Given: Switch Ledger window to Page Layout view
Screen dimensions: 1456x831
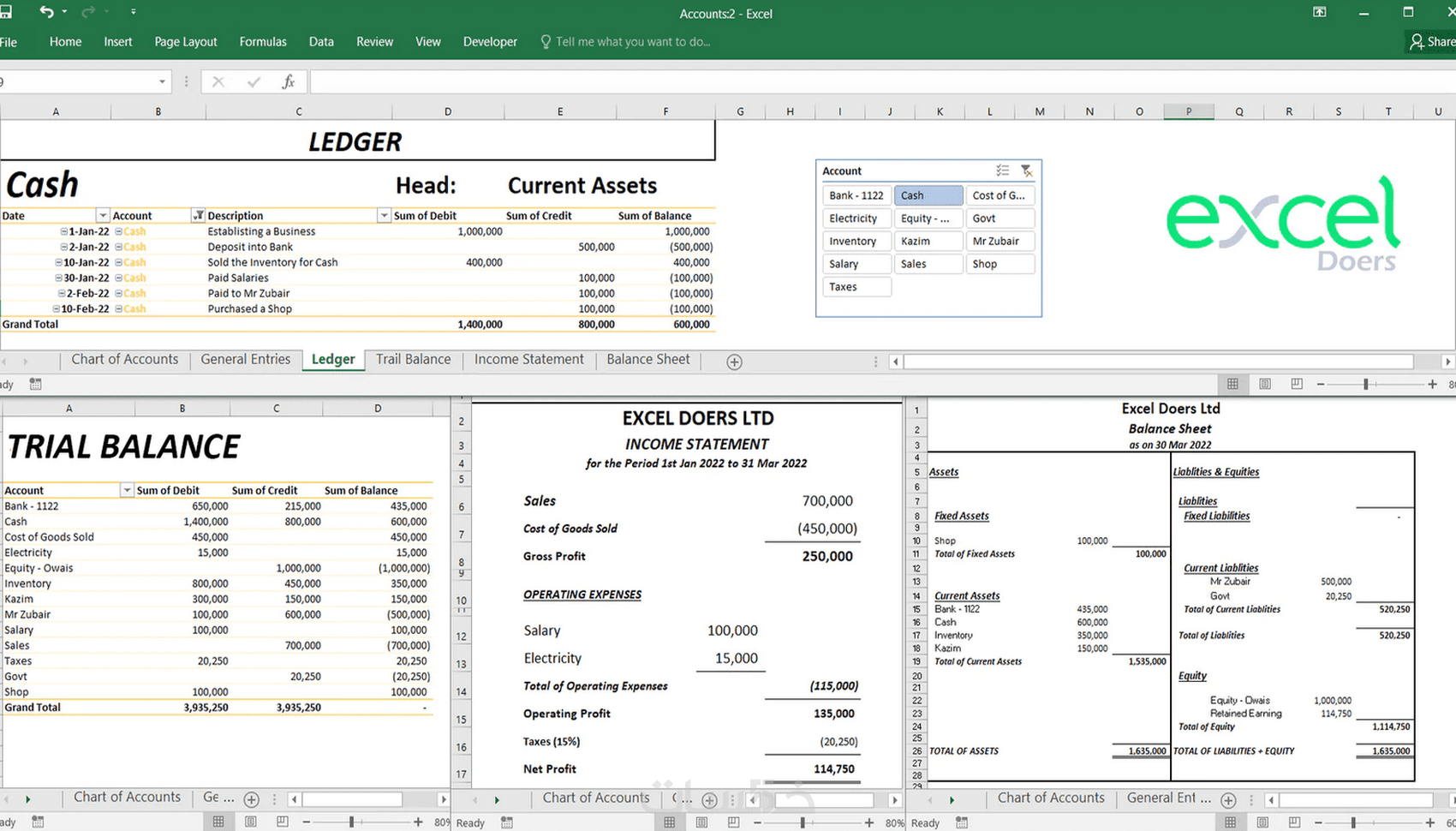Looking at the screenshot, I should click(1265, 384).
